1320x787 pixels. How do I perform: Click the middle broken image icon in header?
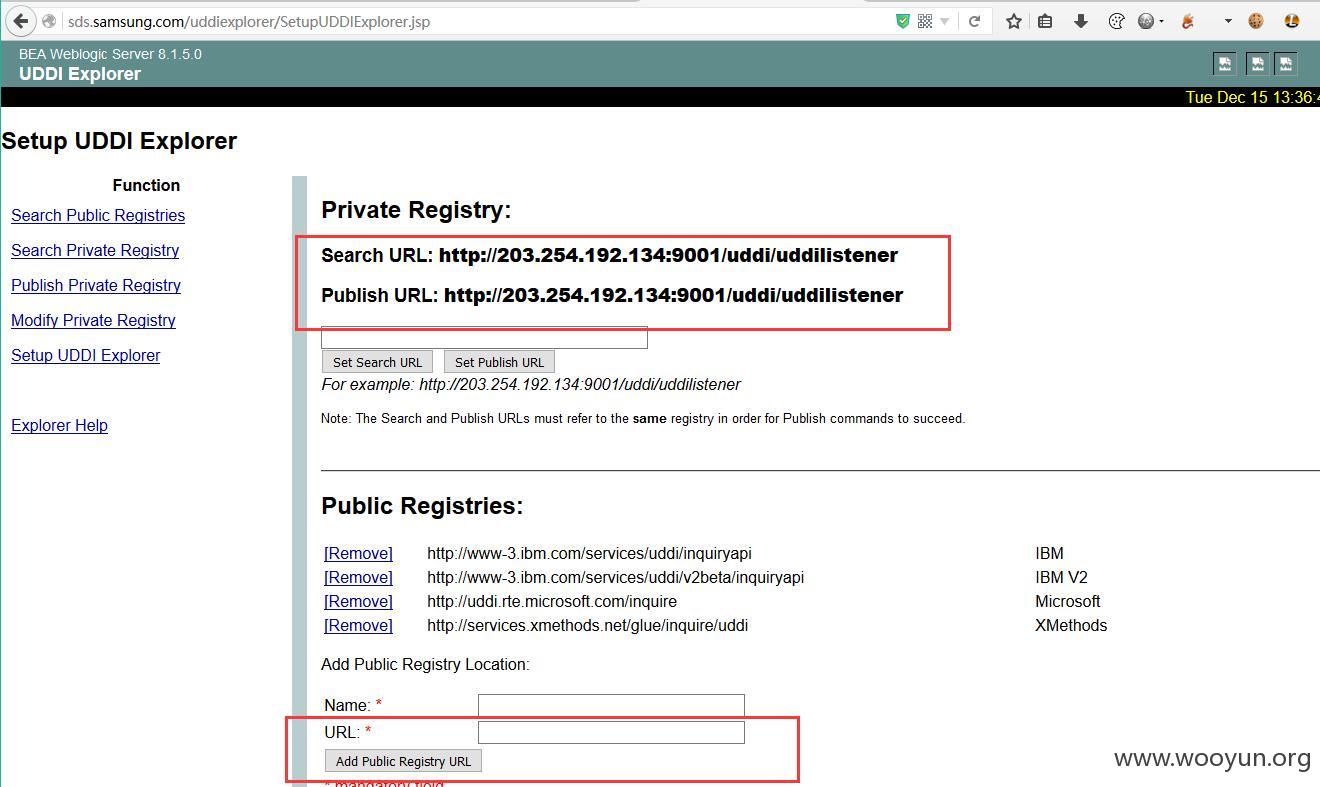coord(1257,64)
